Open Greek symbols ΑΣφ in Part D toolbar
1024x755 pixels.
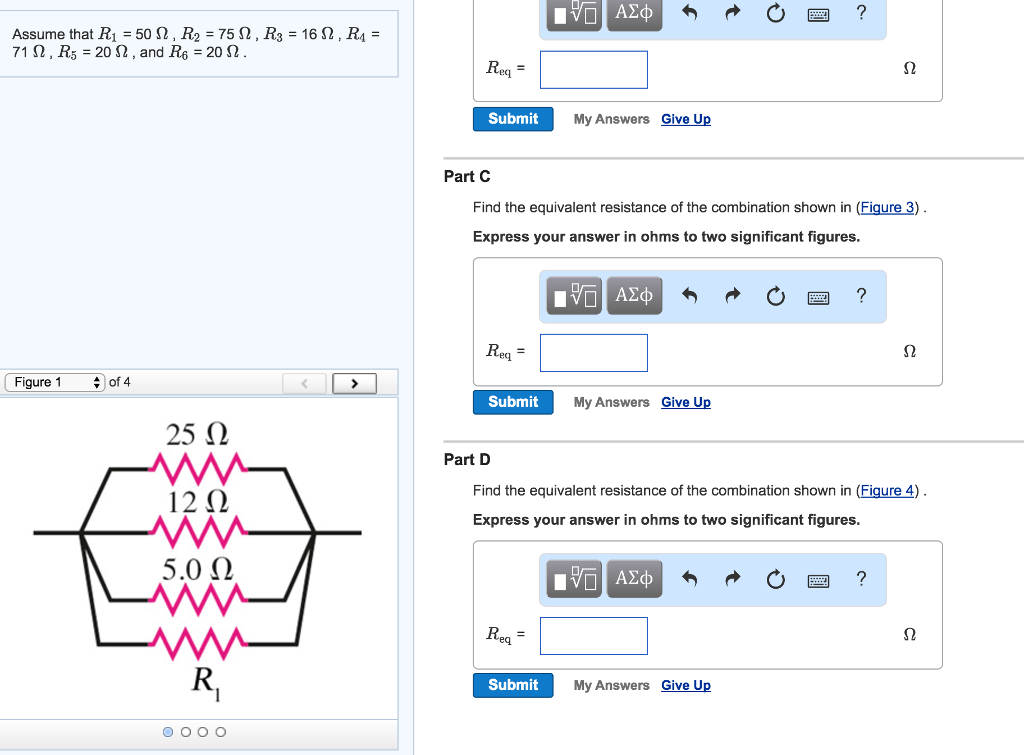pos(634,579)
